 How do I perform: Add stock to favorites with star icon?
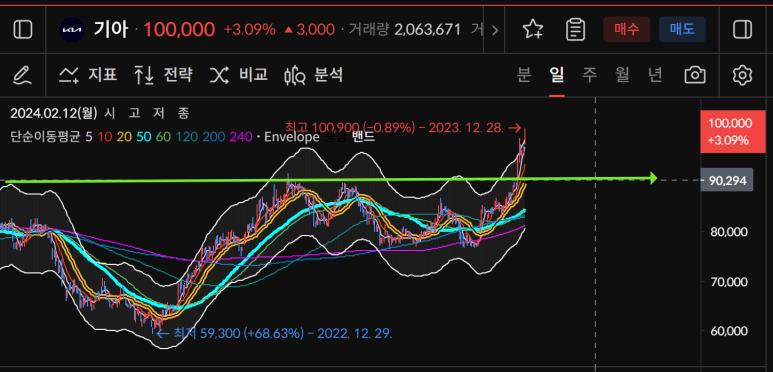pyautogui.click(x=532, y=30)
